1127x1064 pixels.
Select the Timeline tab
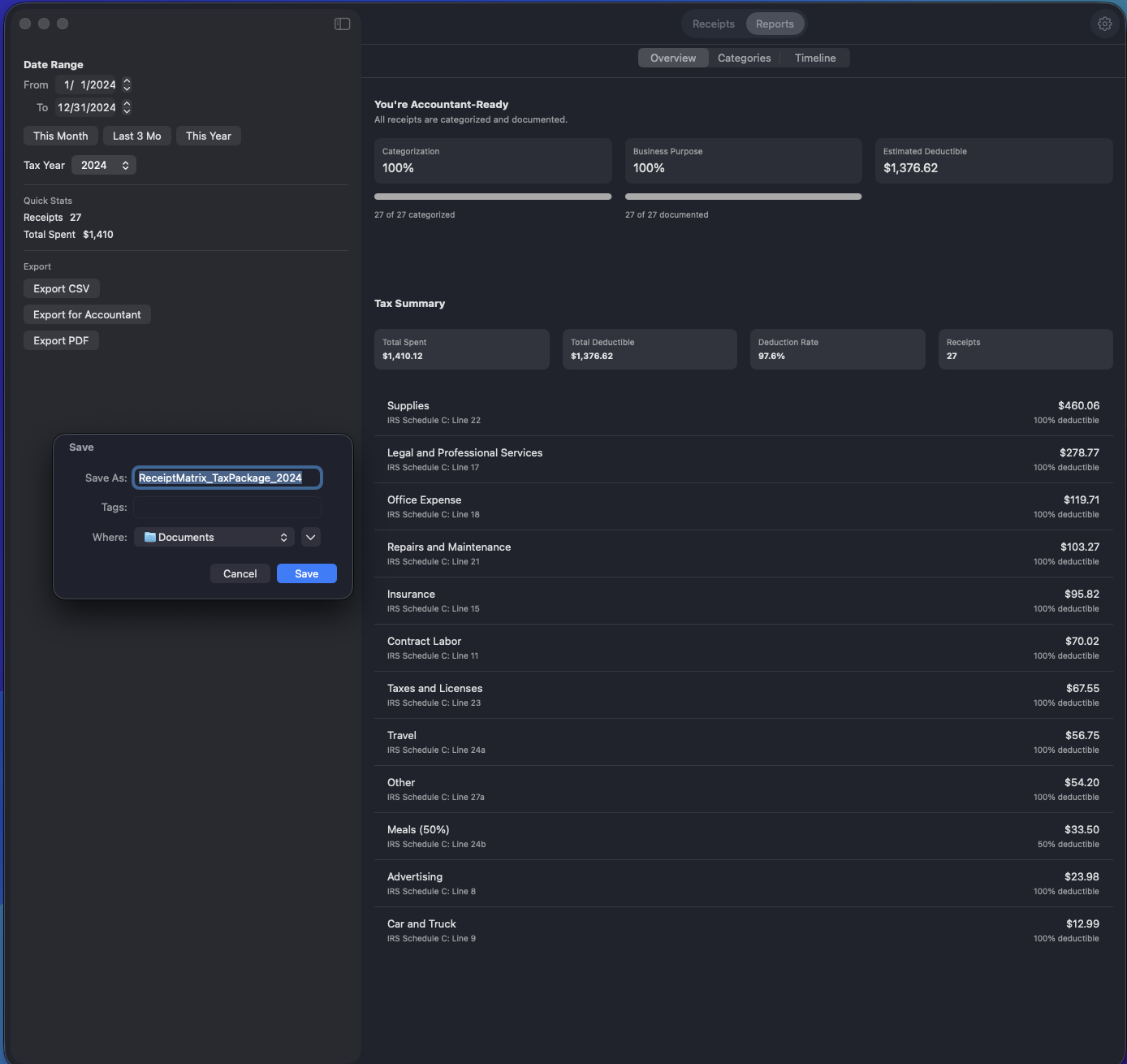click(x=815, y=58)
